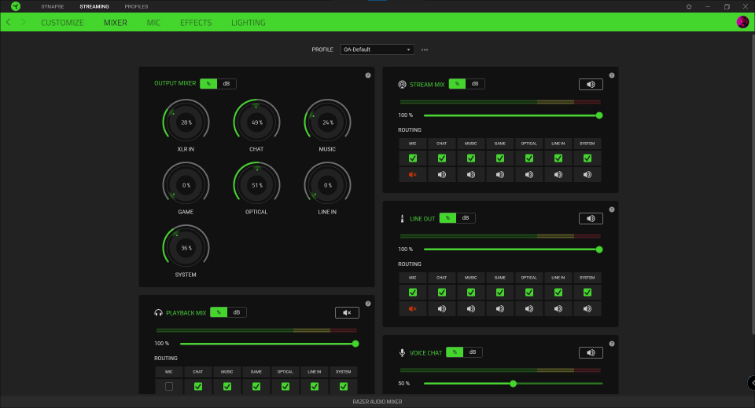
Task: Mute GAME speaker icon in Line Out routing
Action: (500, 309)
